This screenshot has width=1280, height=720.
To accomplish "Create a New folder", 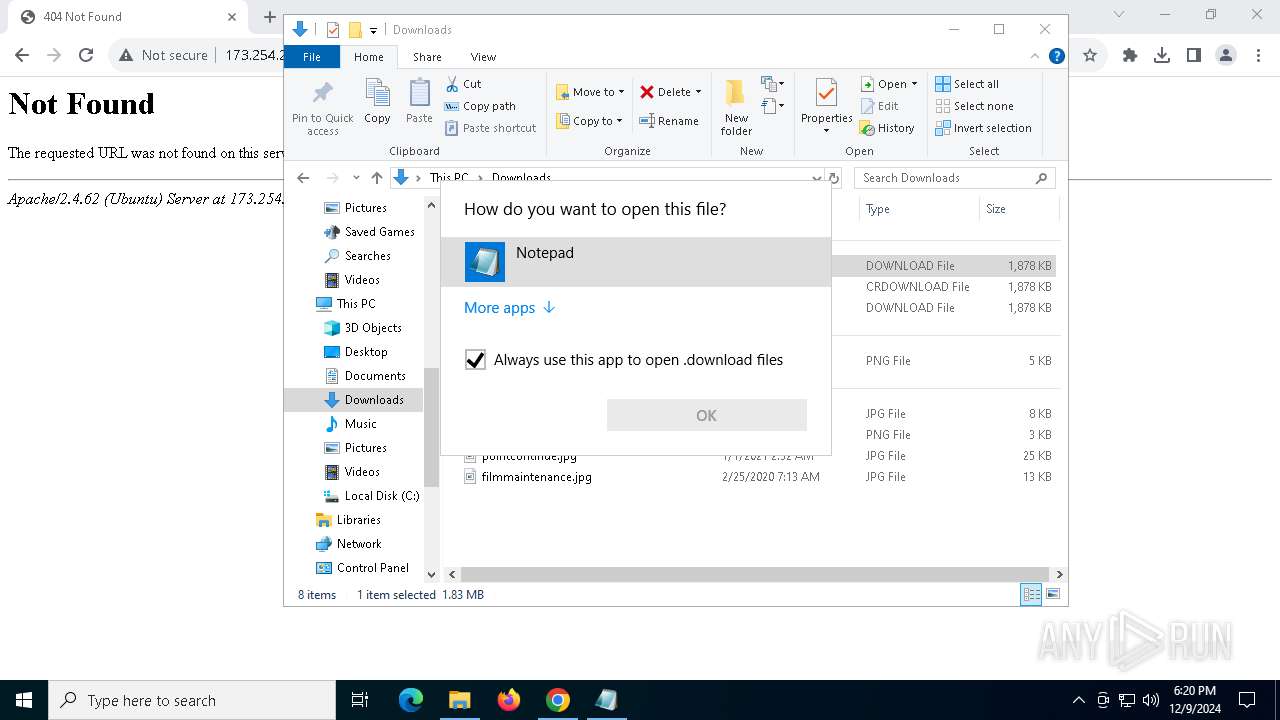I will point(736,108).
